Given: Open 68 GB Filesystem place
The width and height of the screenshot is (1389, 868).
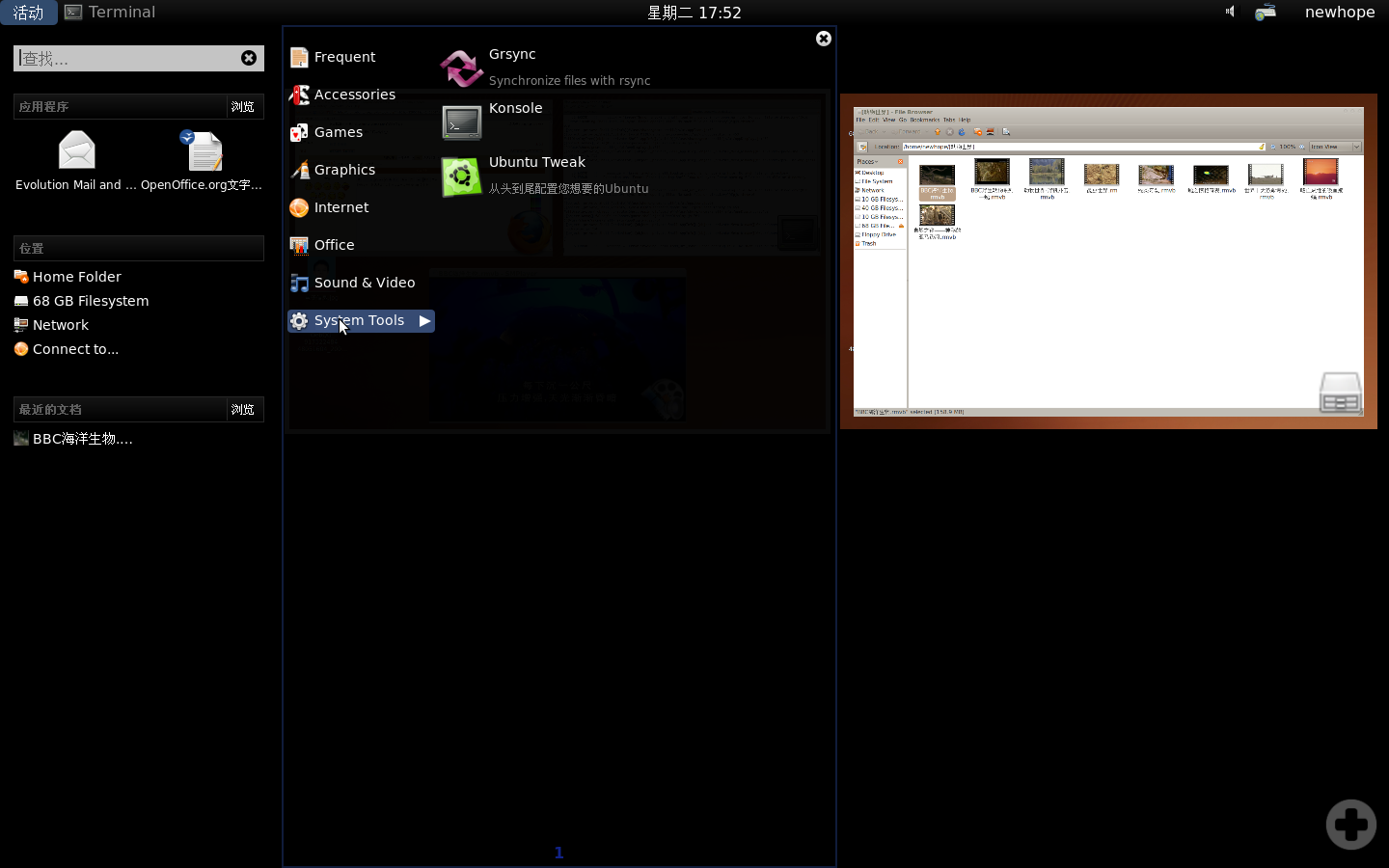Looking at the screenshot, I should point(91,301).
